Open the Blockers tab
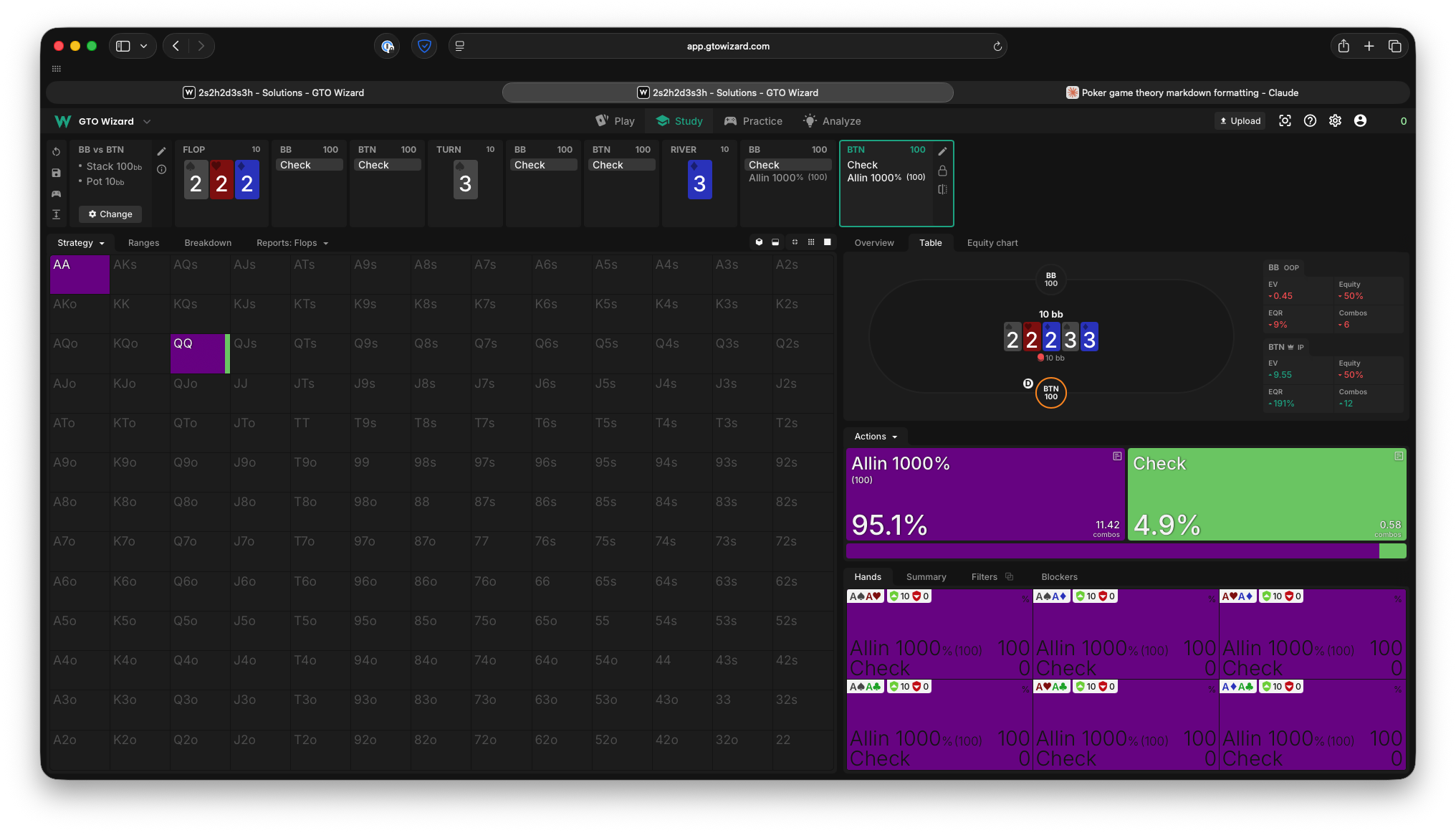Viewport: 1456px width, 833px height. click(x=1059, y=577)
